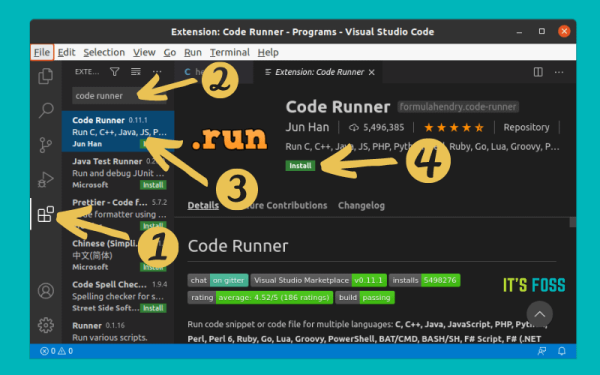Viewport: 600px width, 375px height.
Task: Open the Repository link
Action: point(526,127)
